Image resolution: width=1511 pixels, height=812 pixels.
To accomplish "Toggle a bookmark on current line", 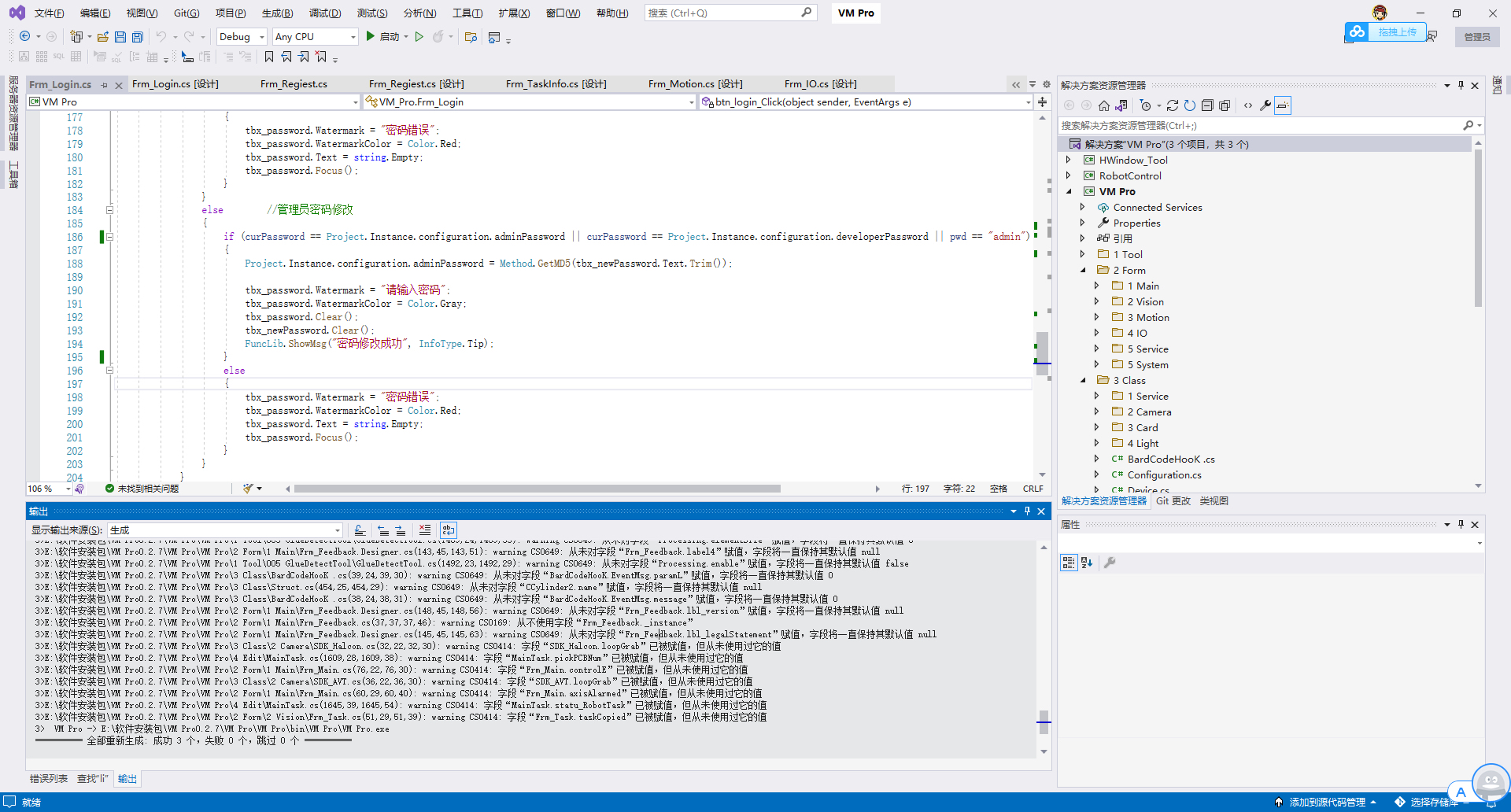I will coord(269,57).
